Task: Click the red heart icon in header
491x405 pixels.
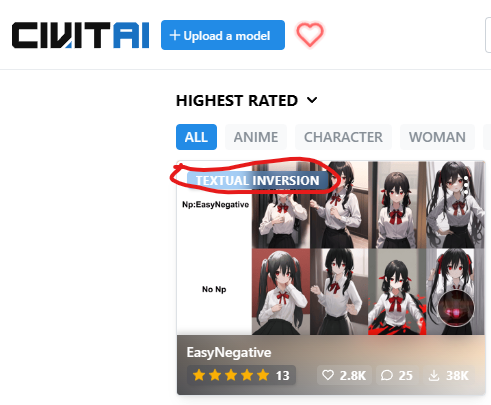Action: point(310,34)
